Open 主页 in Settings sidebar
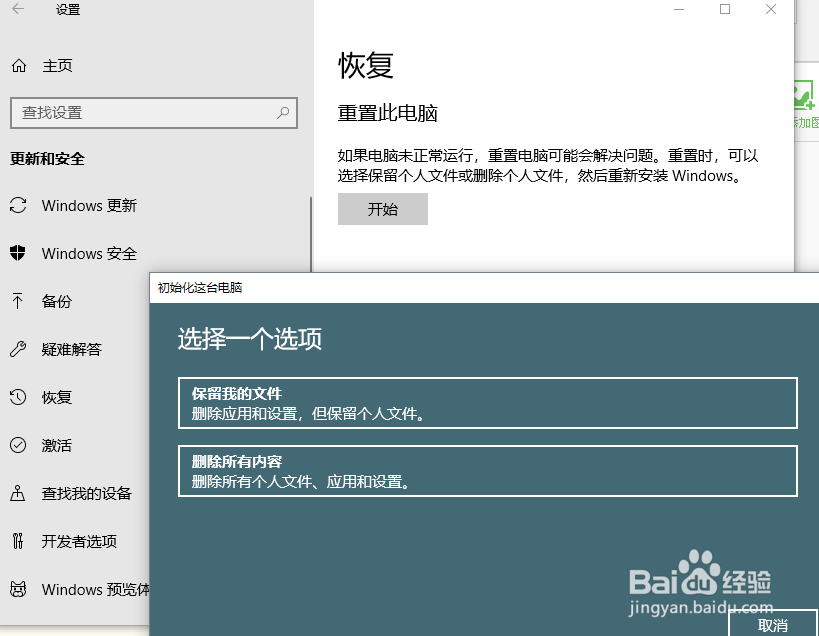This screenshot has width=819, height=636. pos(57,66)
